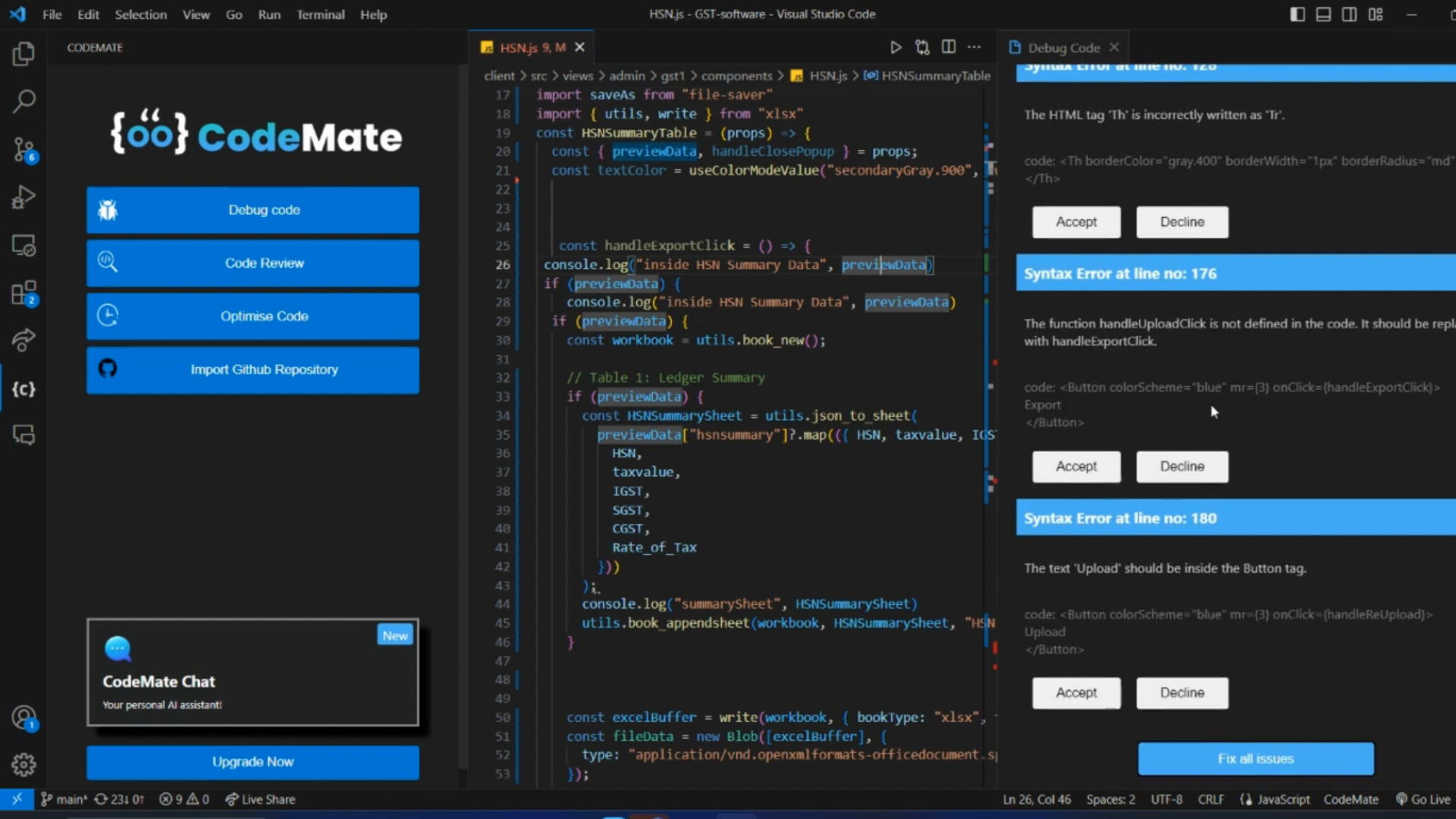Click remote window icon in status bar
This screenshot has height=819, width=1456.
(17, 799)
